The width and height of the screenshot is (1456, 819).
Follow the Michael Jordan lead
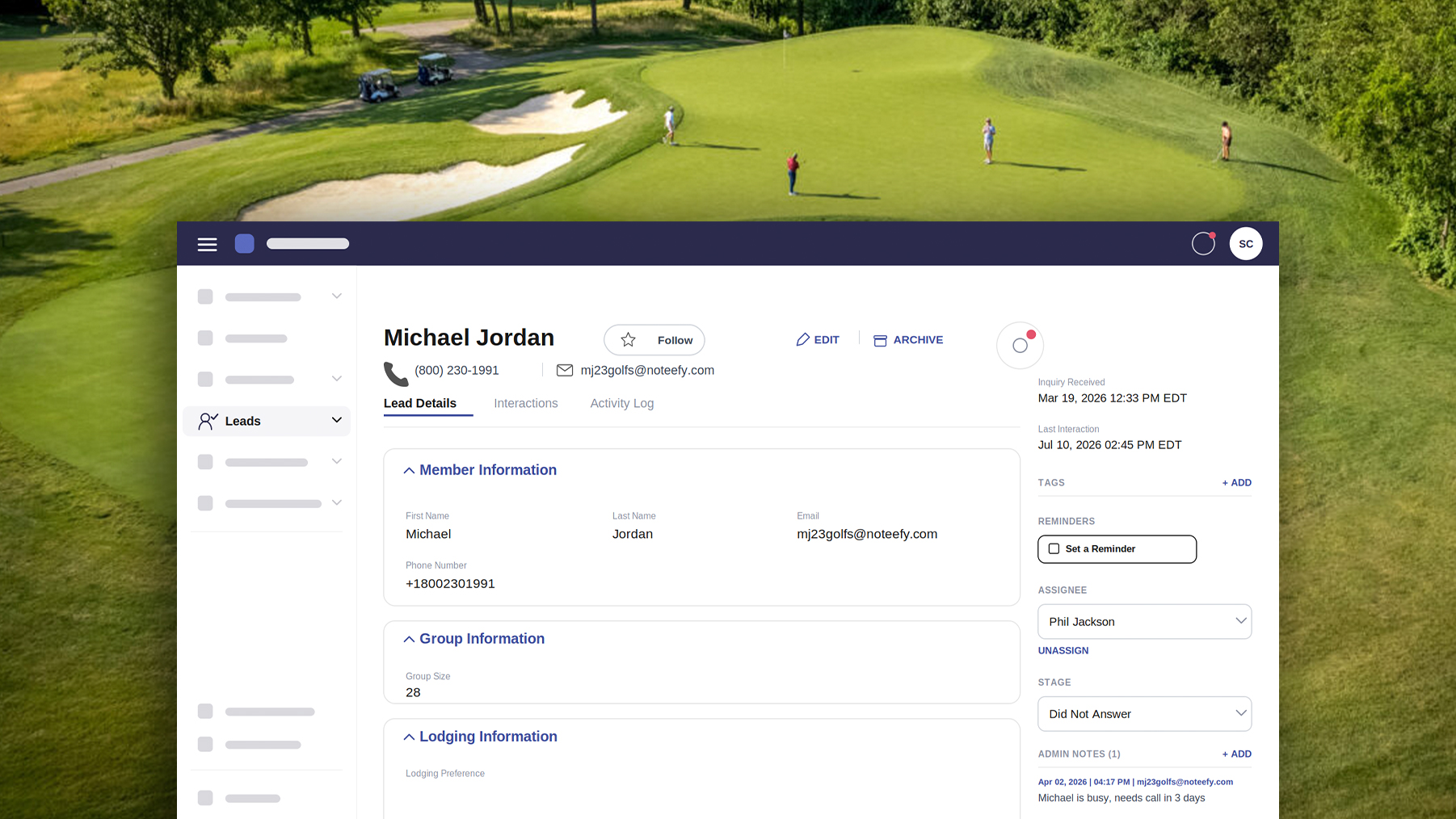click(654, 340)
